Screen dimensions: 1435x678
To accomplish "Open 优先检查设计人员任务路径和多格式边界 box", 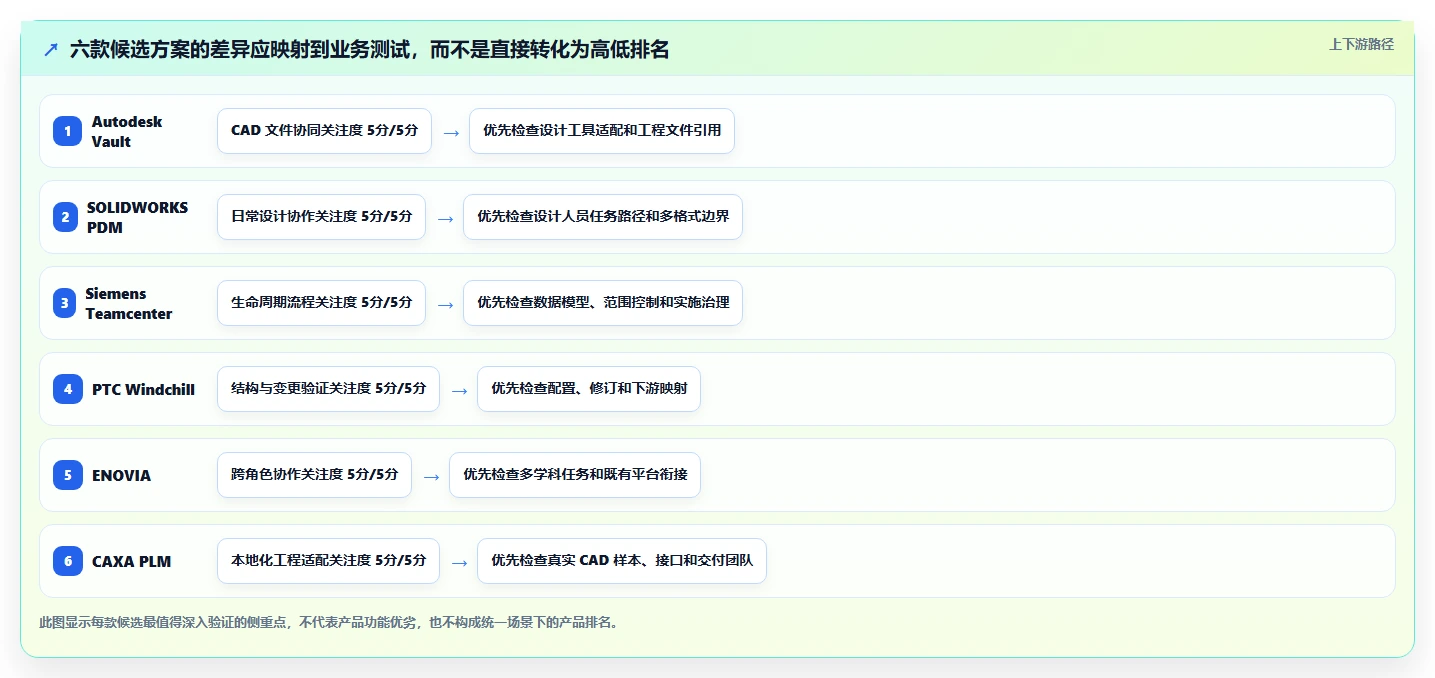I will coord(603,217).
